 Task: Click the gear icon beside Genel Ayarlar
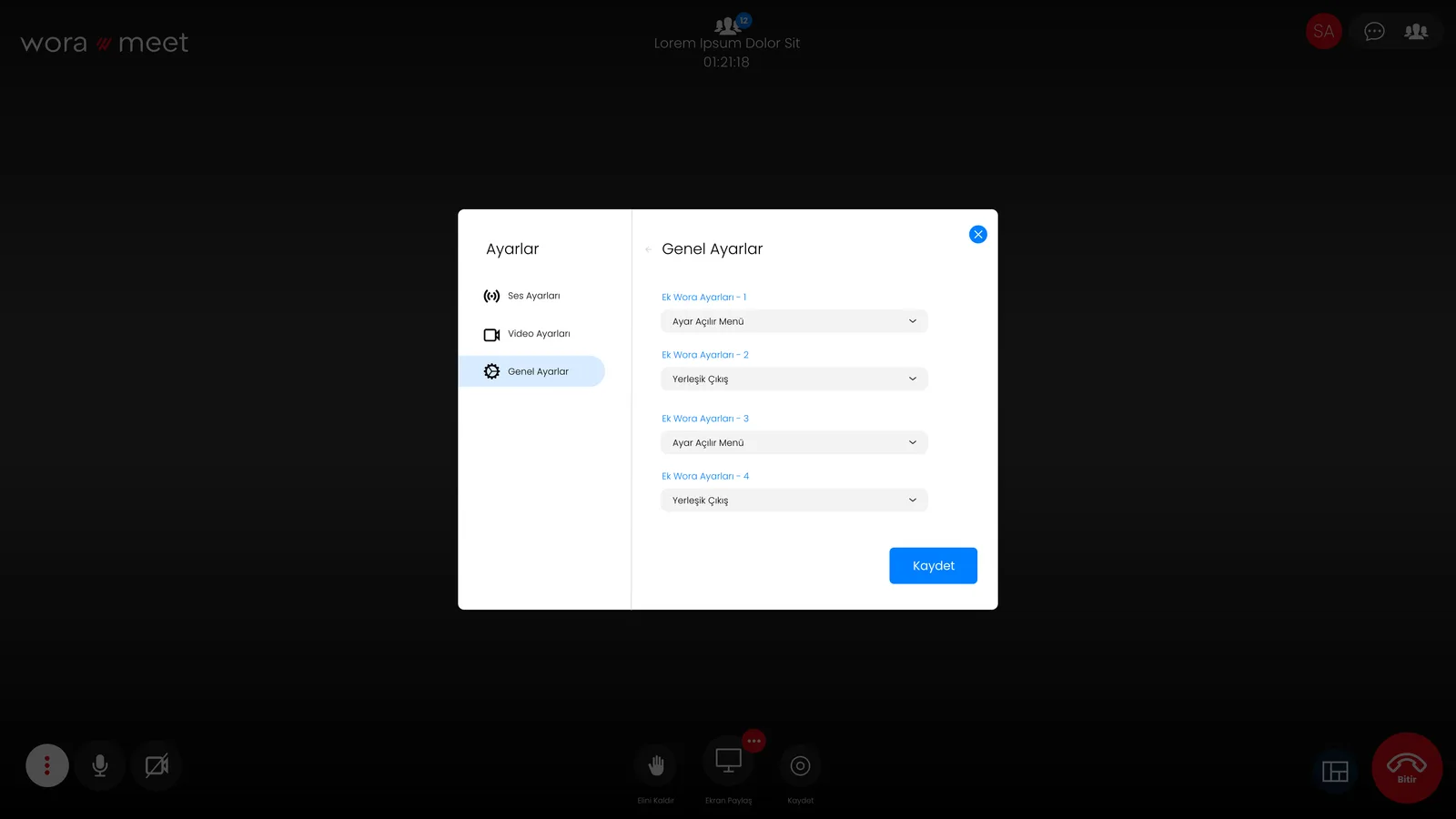(491, 371)
